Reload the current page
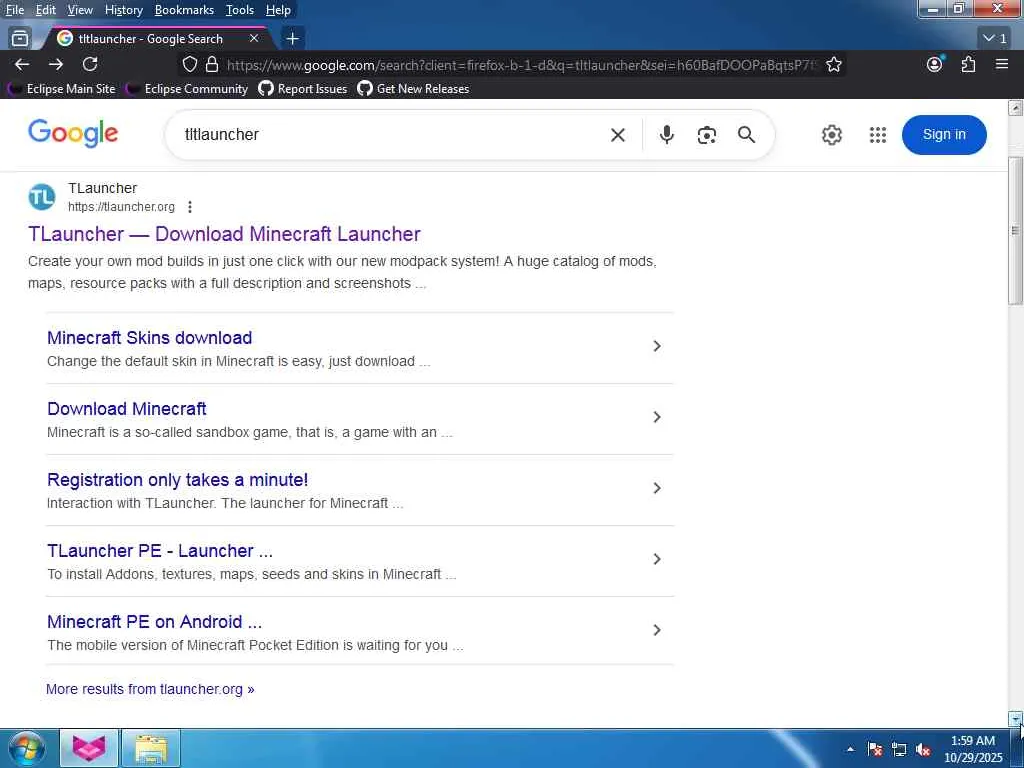The height and width of the screenshot is (768, 1024). pos(90,64)
